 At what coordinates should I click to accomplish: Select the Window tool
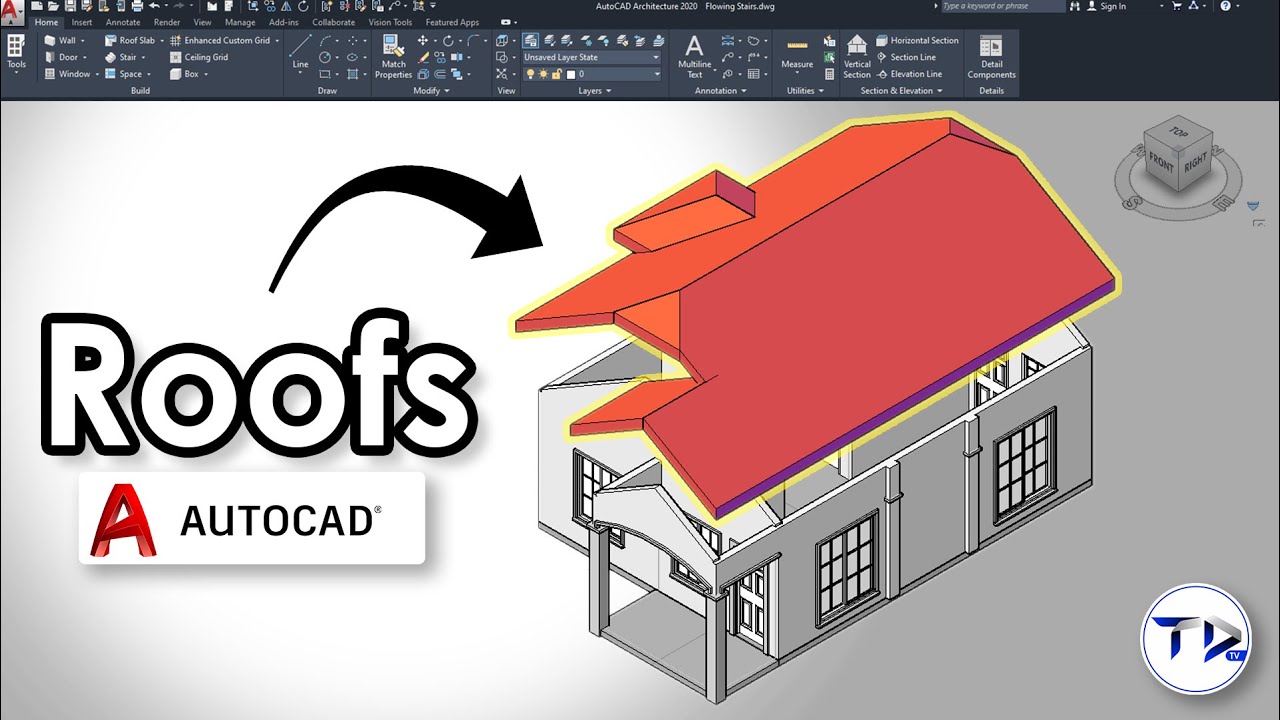[66, 74]
